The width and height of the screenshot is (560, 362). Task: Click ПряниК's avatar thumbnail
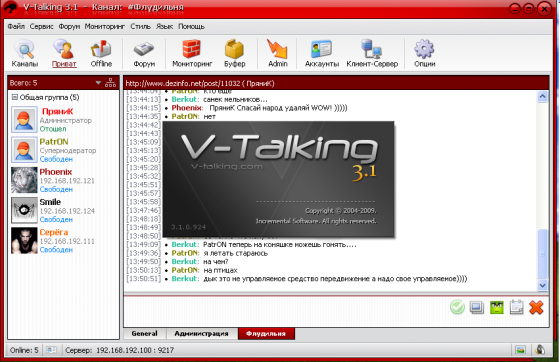tap(24, 119)
